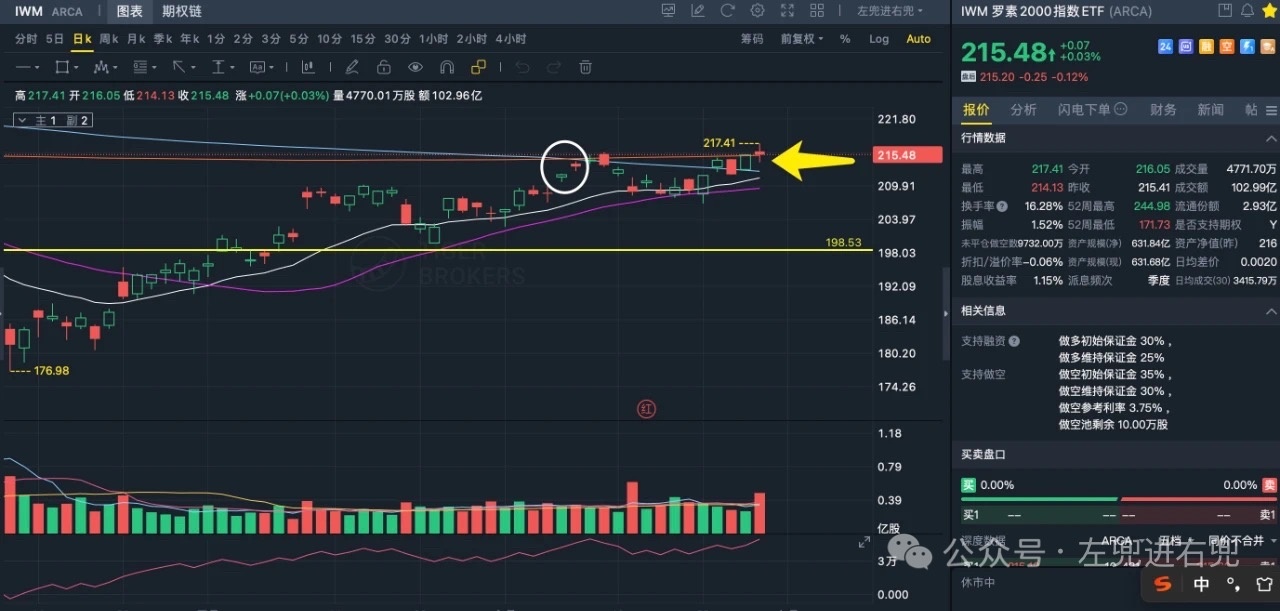Screen dimensions: 1280x611
Task: Switch to the 新闻 tab
Action: point(1210,110)
